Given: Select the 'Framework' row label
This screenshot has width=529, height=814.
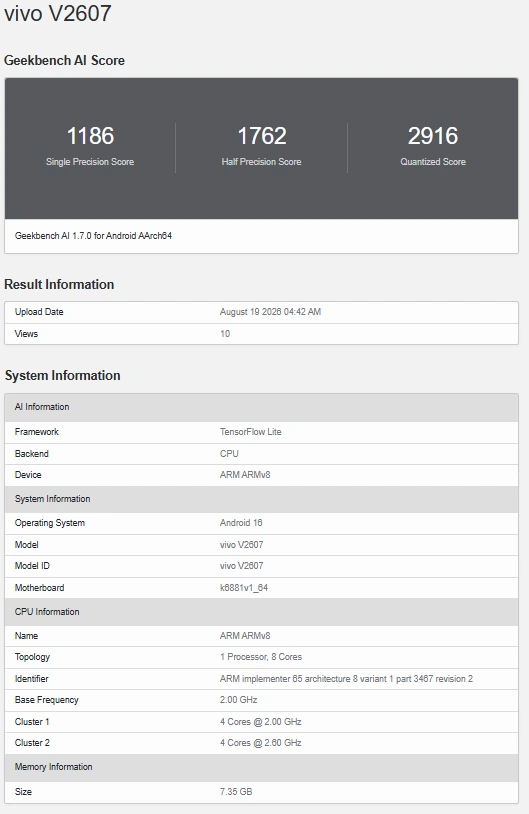Looking at the screenshot, I should pos(37,432).
